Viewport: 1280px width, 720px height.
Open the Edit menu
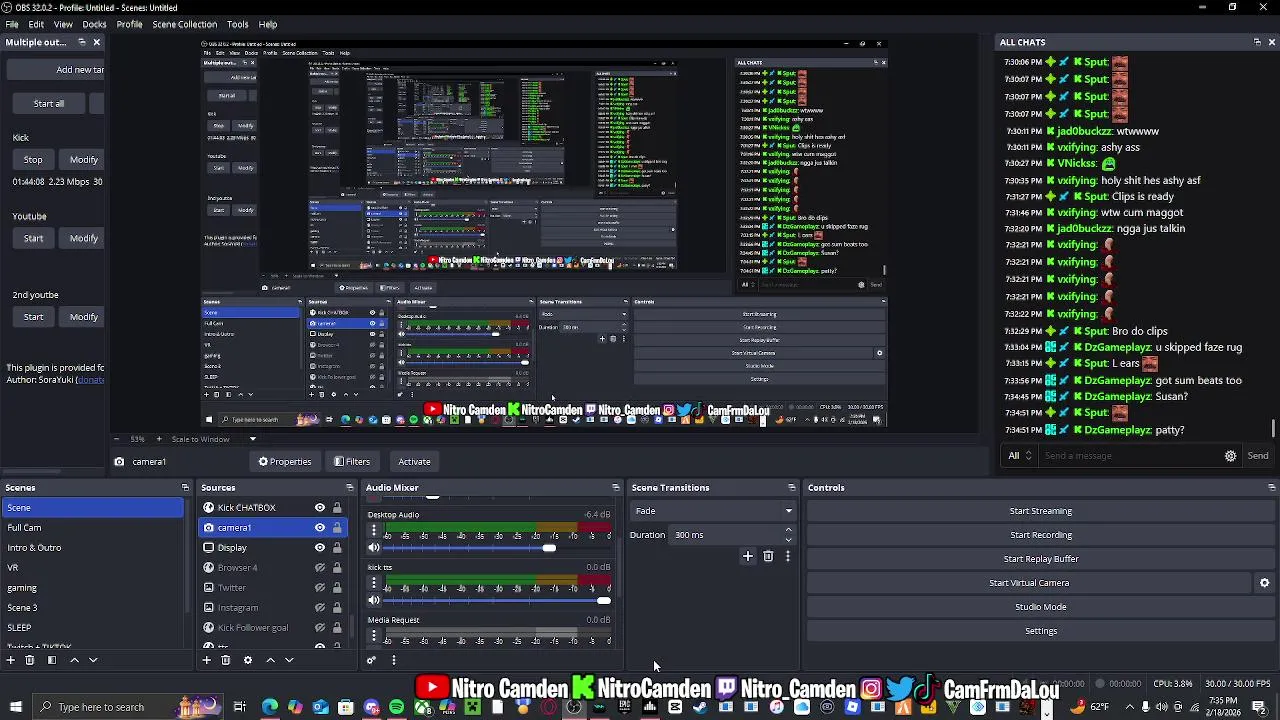pyautogui.click(x=36, y=24)
